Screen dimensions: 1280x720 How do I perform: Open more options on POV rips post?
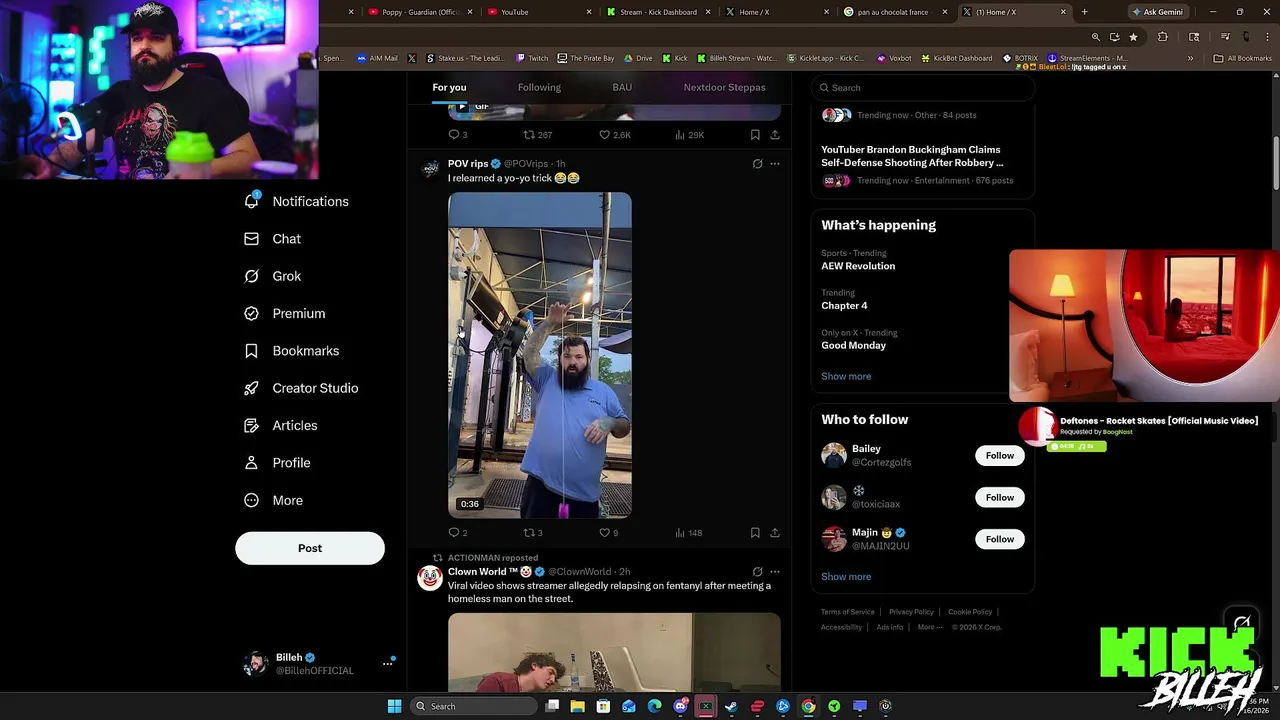[x=774, y=164]
